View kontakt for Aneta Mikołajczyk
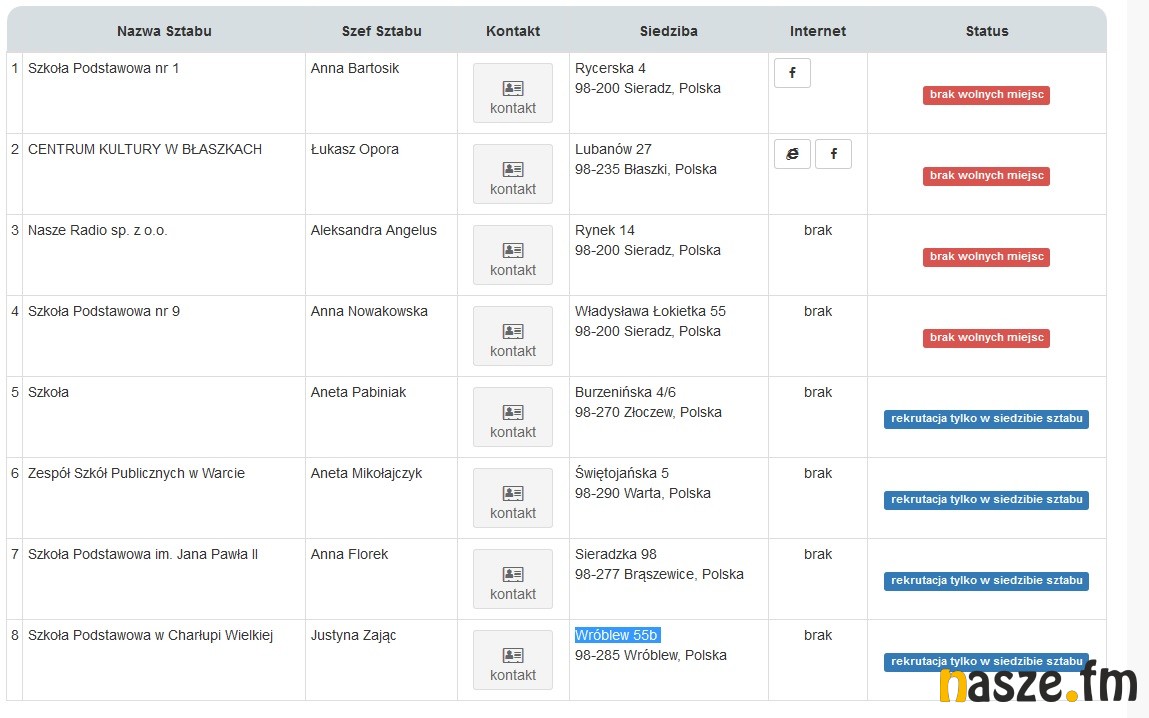1149x718 pixels. pos(513,499)
